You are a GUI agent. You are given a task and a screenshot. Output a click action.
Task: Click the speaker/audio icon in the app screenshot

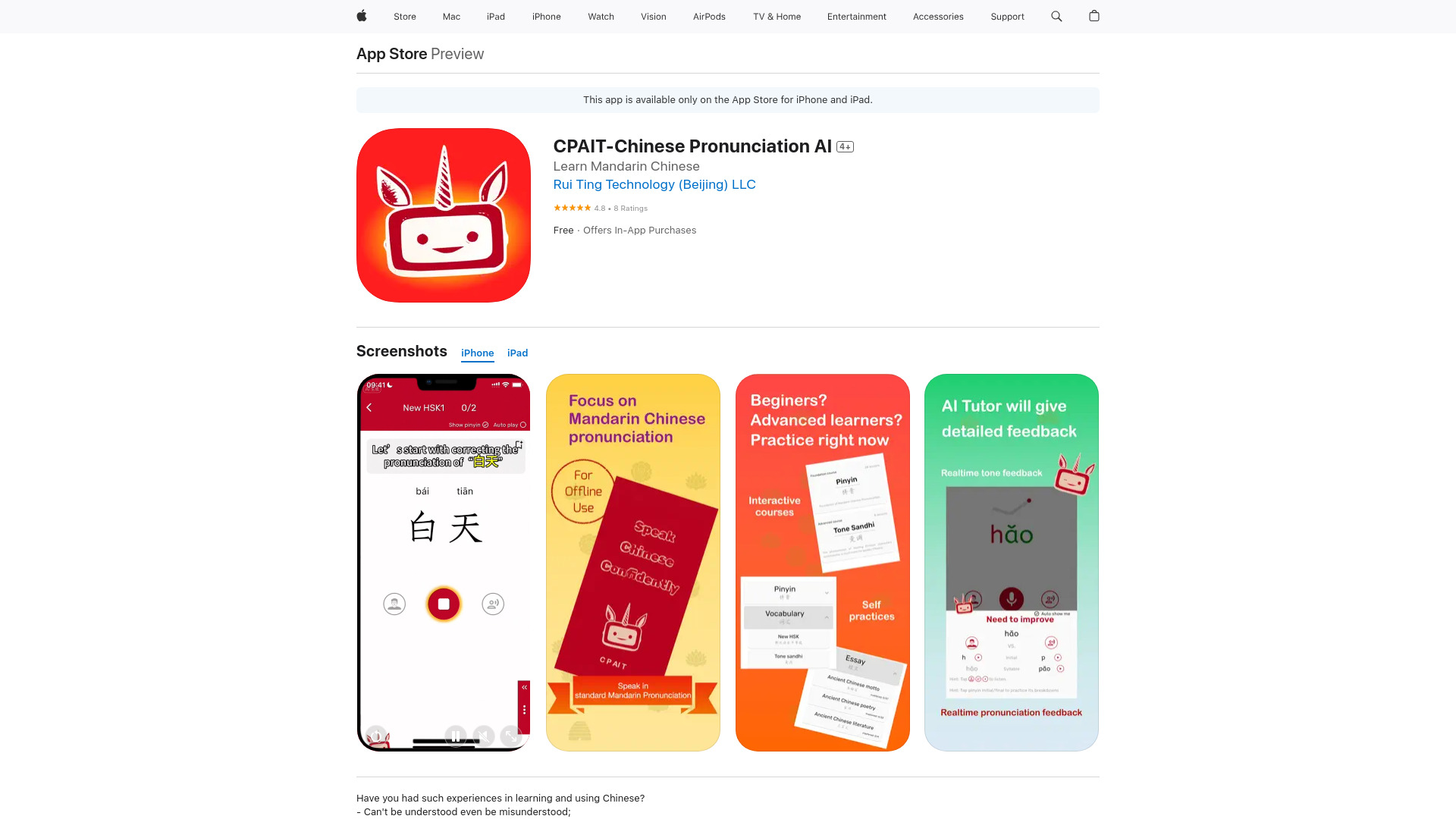(x=493, y=603)
